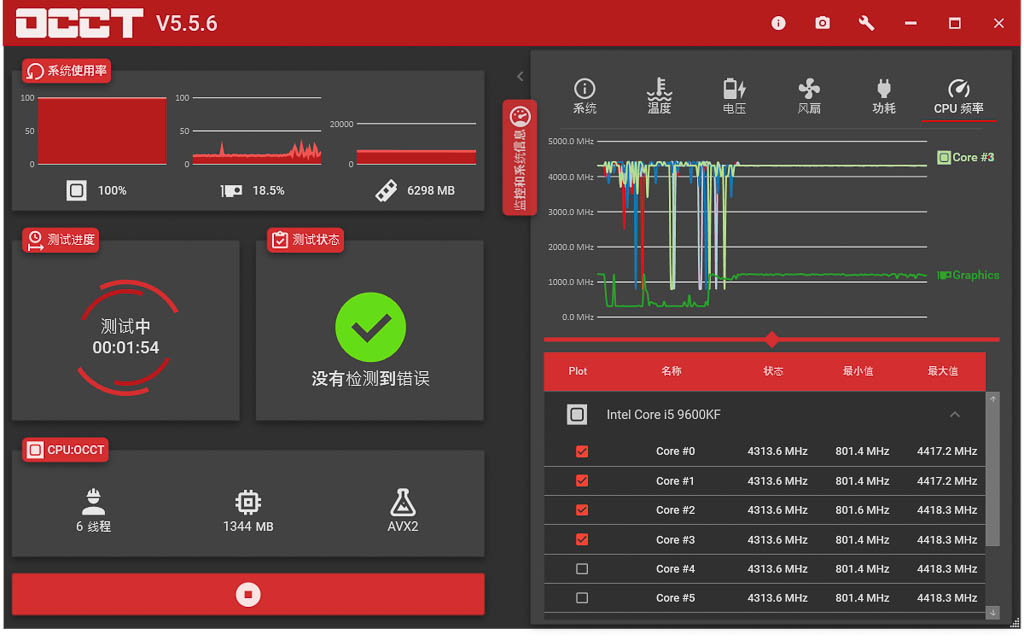Click the 监控和系统信息 side tab

pyautogui.click(x=520, y=157)
